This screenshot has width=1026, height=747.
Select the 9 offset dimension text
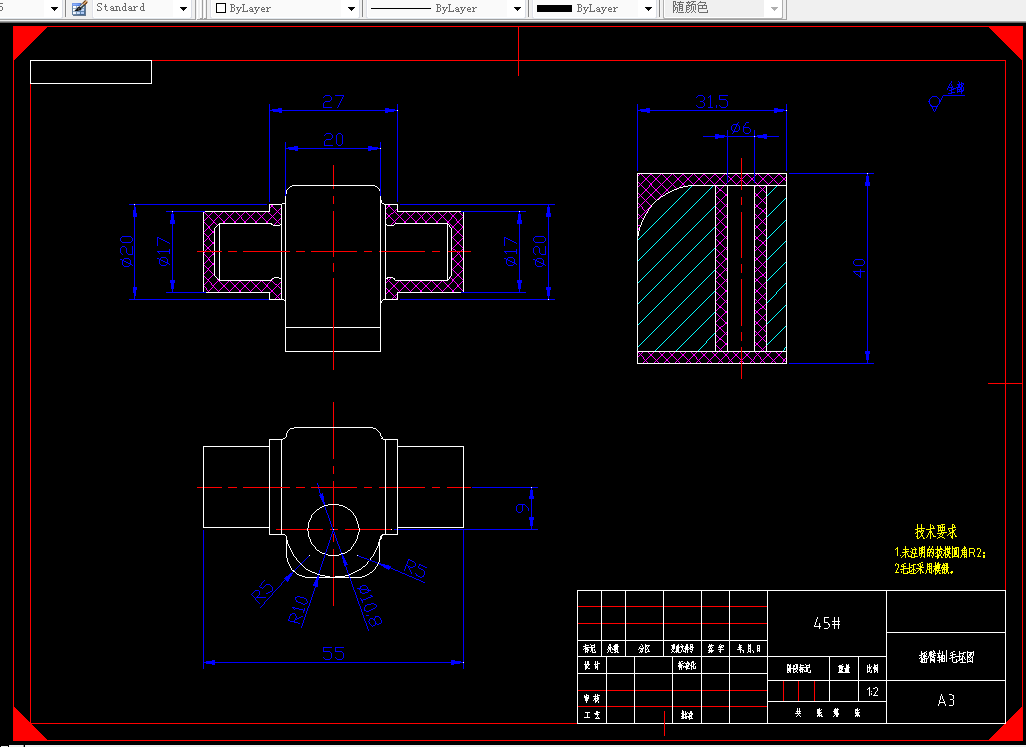[522, 508]
